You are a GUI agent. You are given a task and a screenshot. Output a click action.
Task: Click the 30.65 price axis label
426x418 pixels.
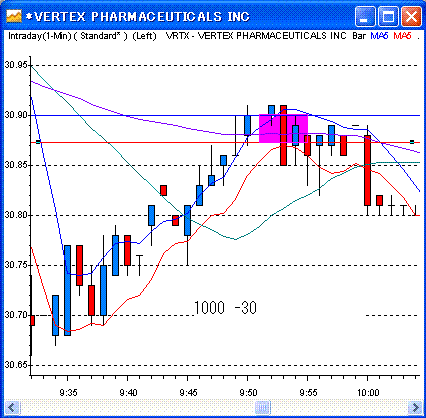click(x=16, y=365)
